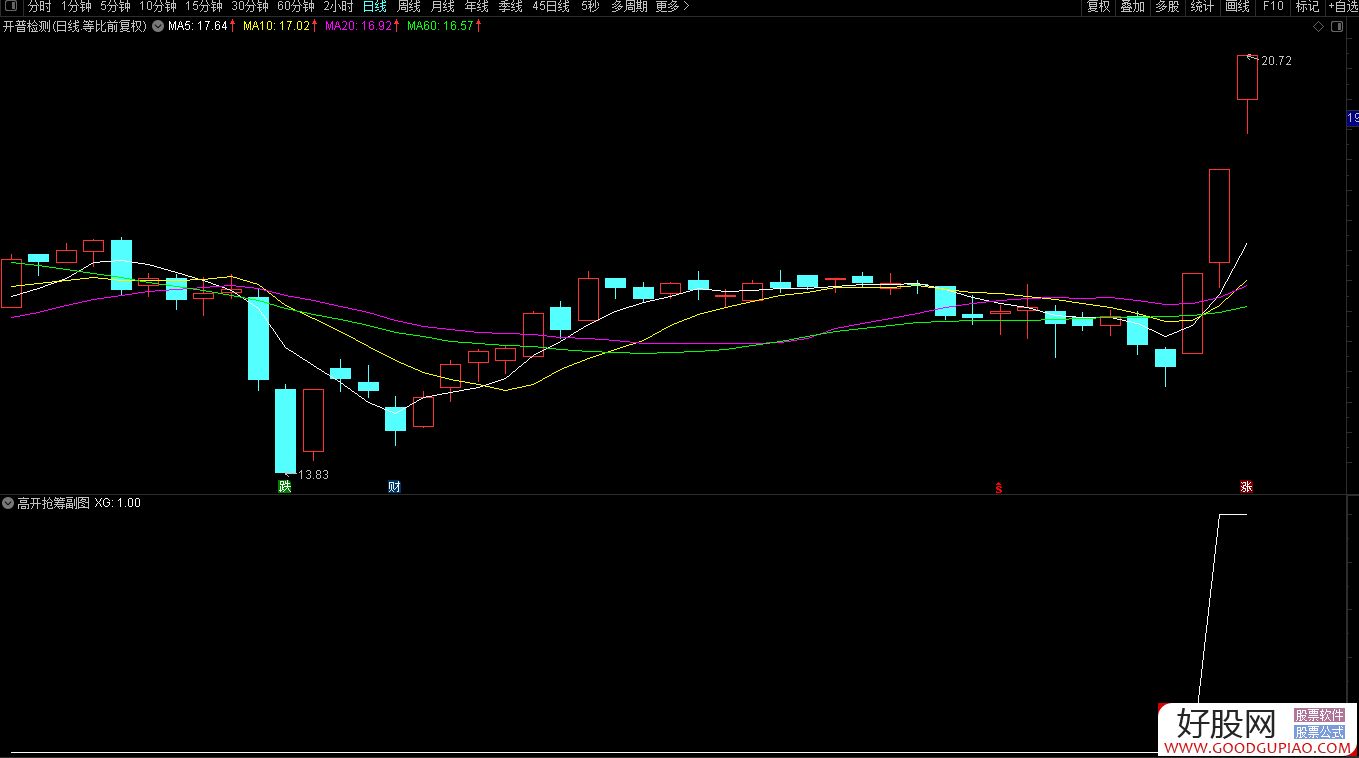Click the green 跌 marker below the chart
Screen dimensions: 1359x758
(x=285, y=487)
